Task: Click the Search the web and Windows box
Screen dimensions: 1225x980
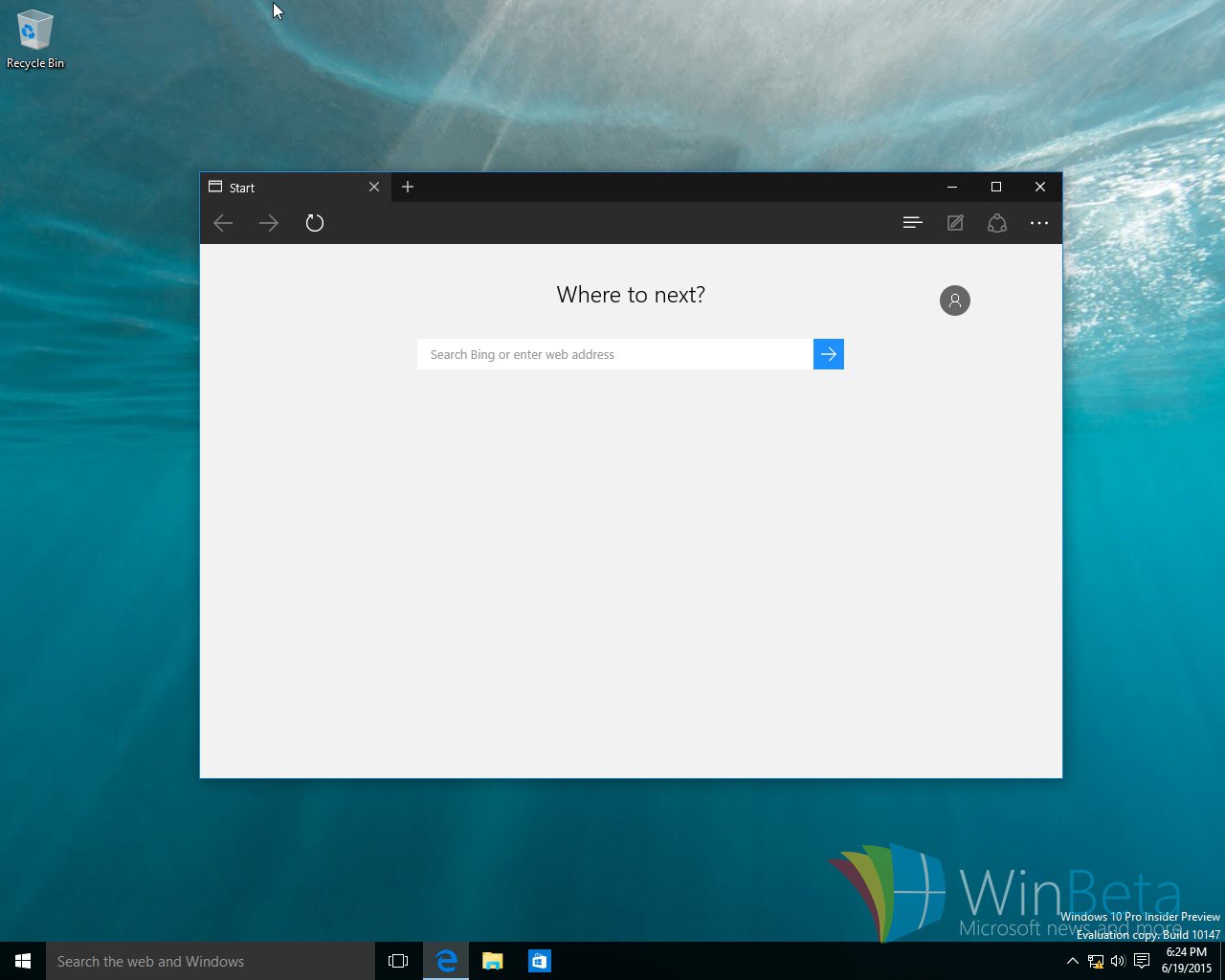Action: (211, 961)
